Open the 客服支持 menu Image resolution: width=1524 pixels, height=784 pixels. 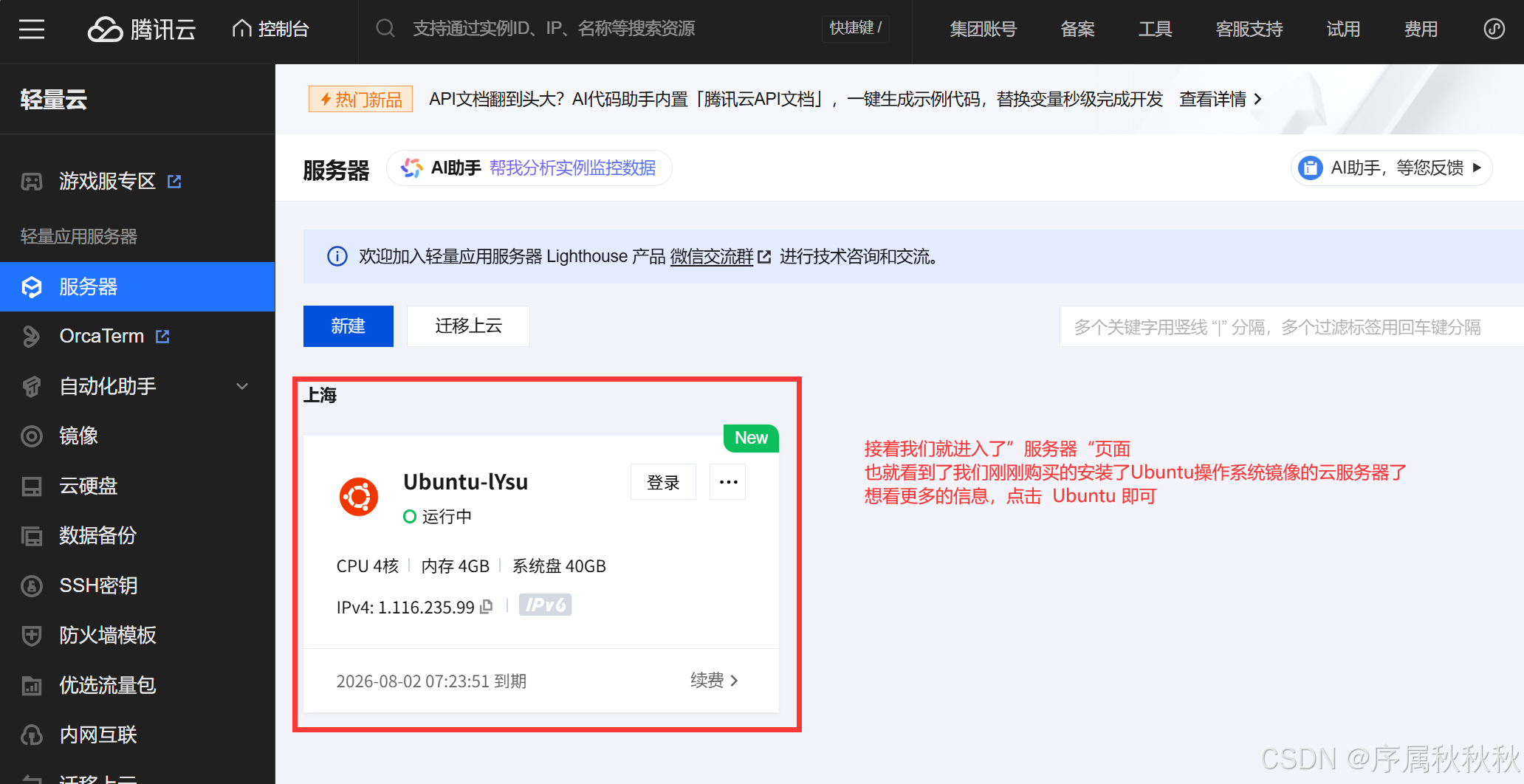point(1249,30)
